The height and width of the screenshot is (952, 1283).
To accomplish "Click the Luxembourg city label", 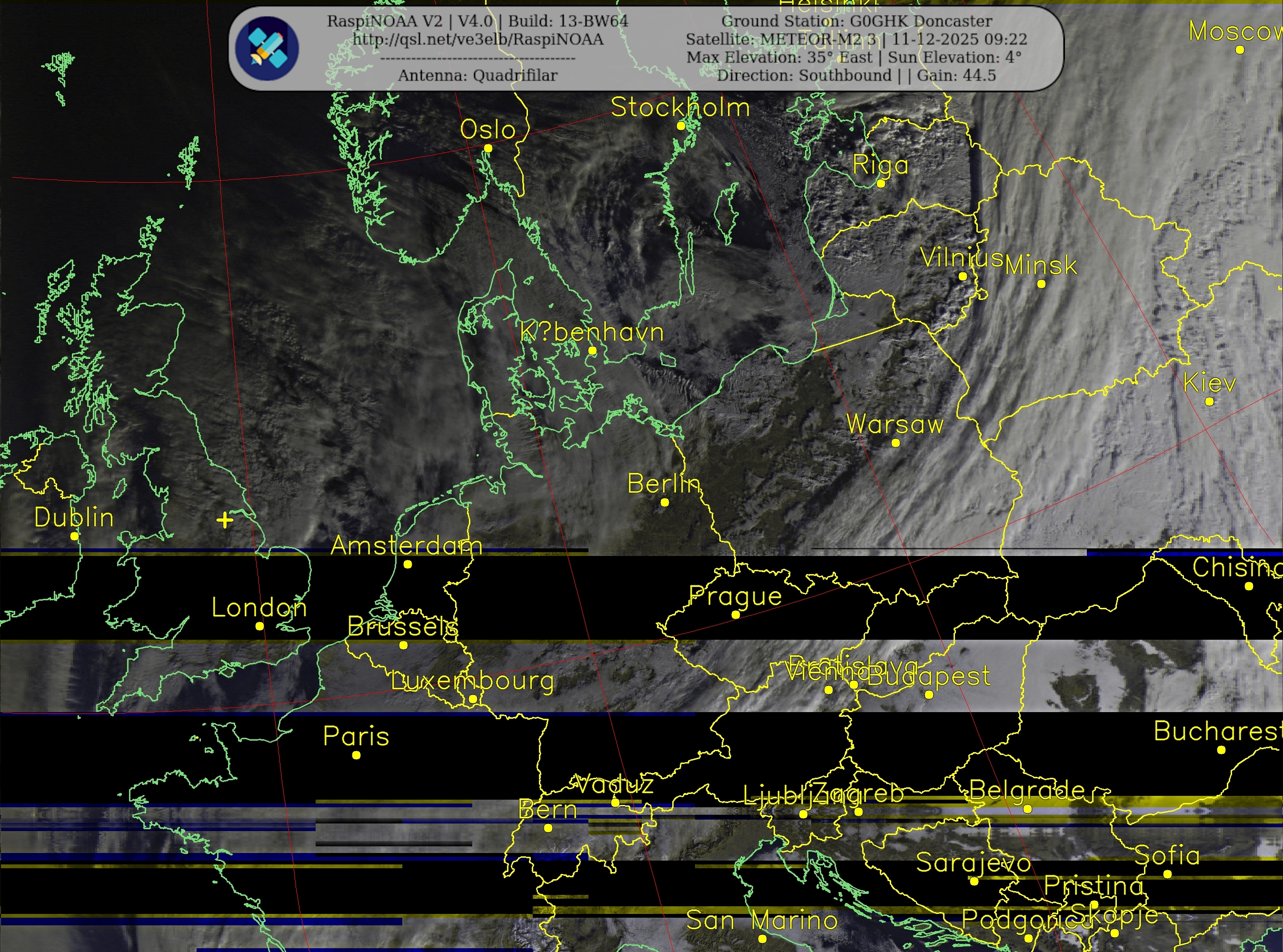I will 473,681.
